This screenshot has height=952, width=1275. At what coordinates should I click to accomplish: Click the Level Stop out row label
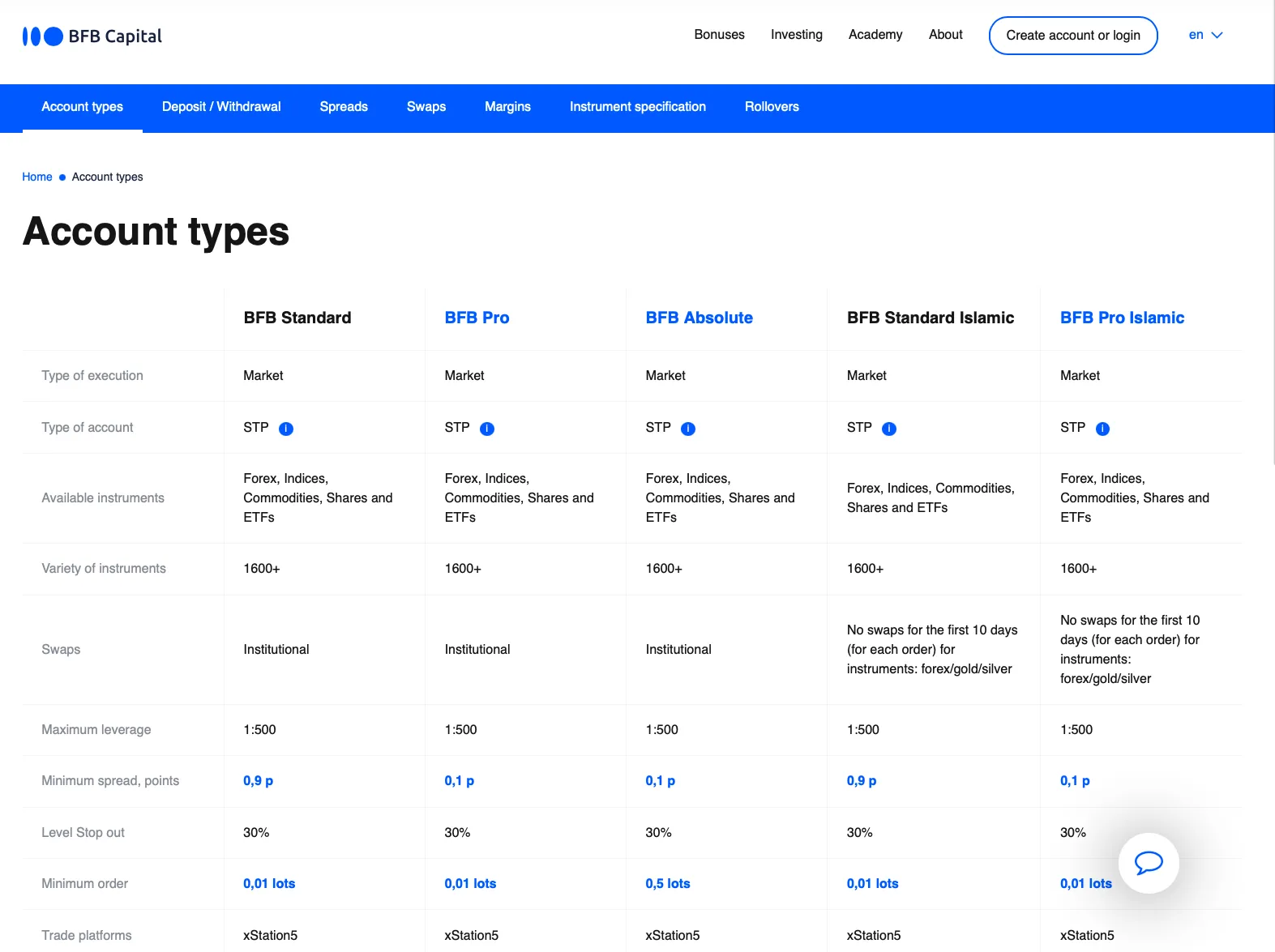[83, 833]
